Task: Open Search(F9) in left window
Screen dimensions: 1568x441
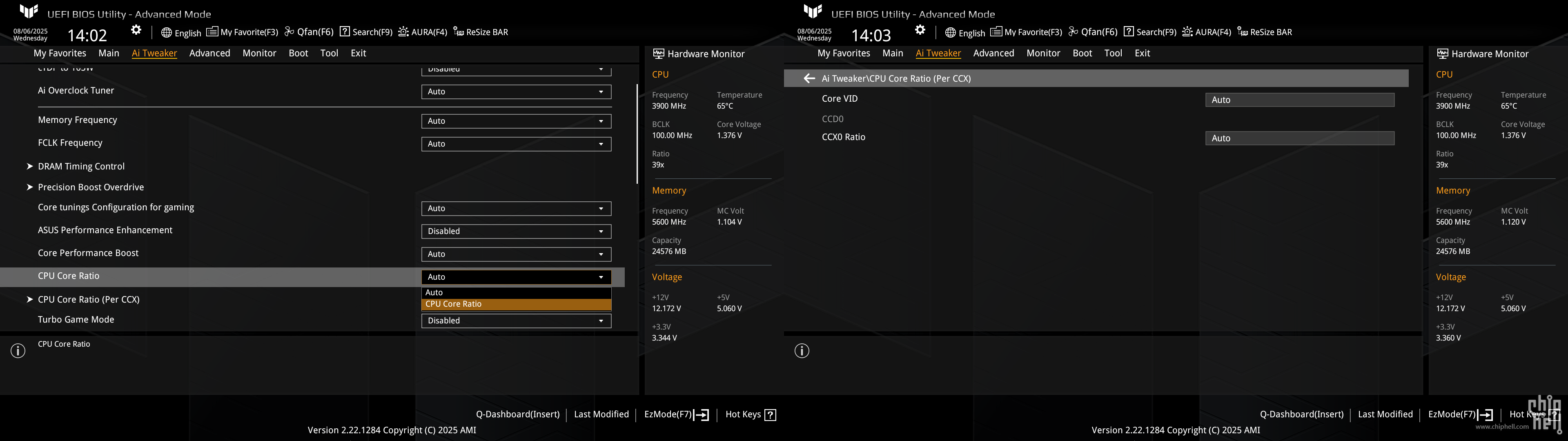Action: [366, 32]
